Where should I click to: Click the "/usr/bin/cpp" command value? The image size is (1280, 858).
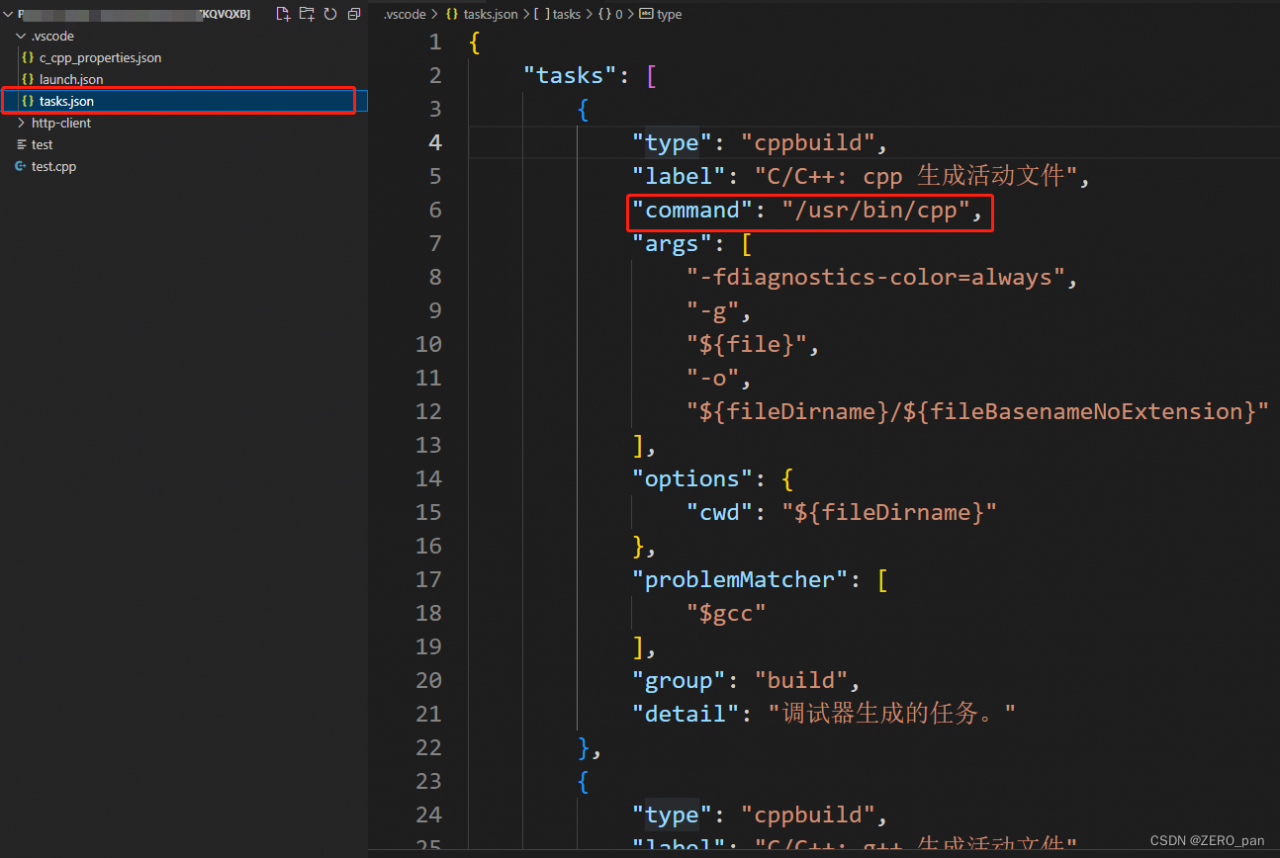point(875,210)
